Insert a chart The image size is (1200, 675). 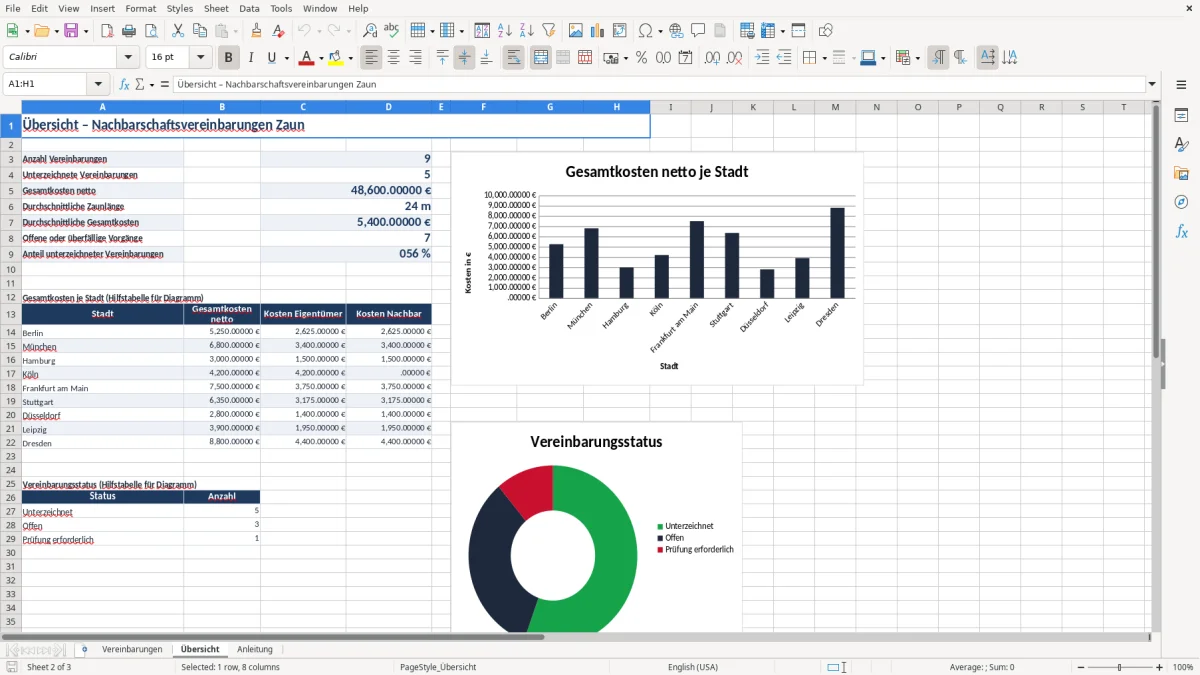pos(599,31)
